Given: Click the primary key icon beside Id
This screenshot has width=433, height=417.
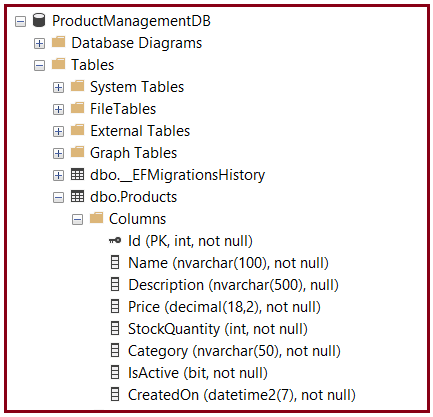Looking at the screenshot, I should pos(115,240).
